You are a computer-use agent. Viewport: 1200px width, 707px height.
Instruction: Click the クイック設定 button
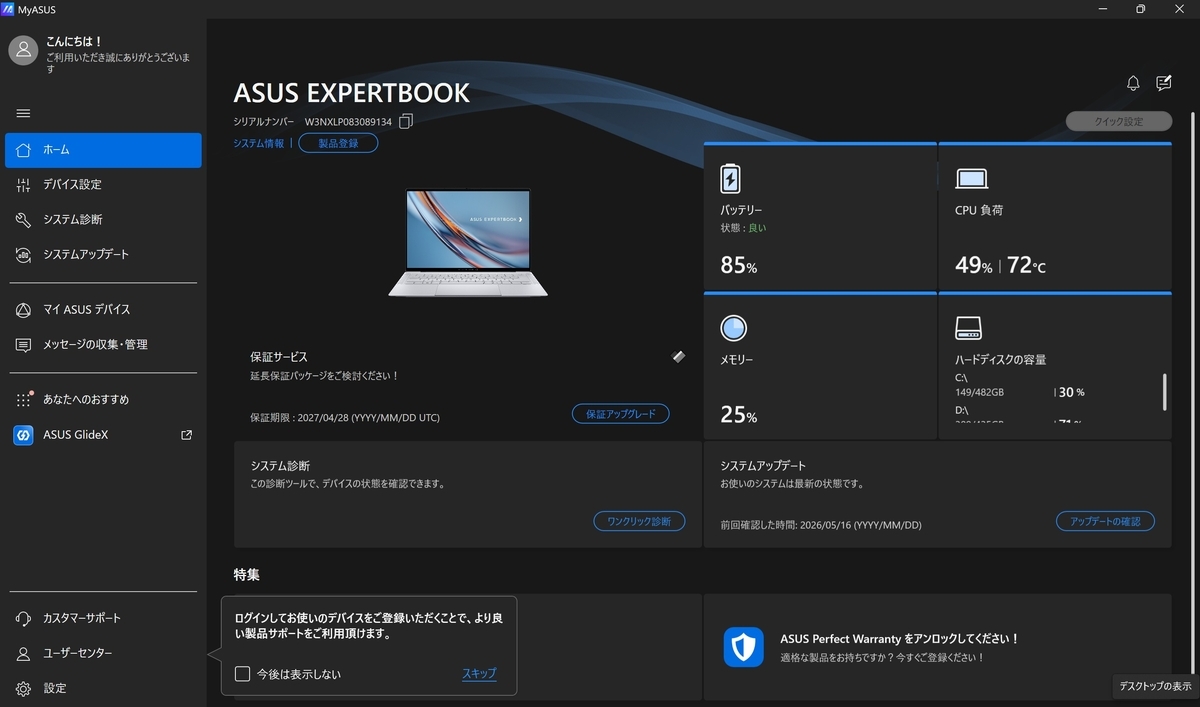tap(1119, 121)
